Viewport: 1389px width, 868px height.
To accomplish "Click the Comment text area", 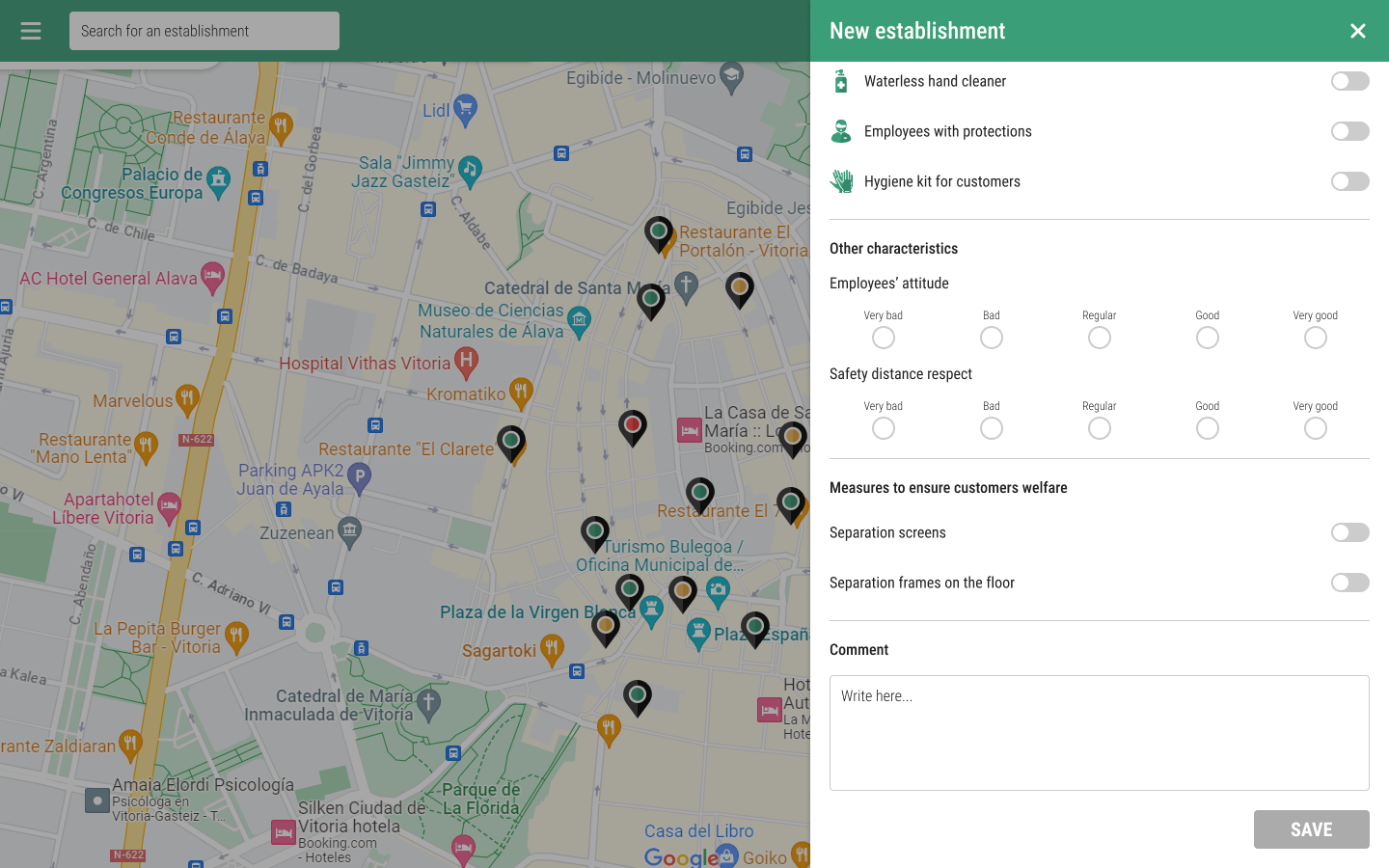I will click(x=1100, y=733).
